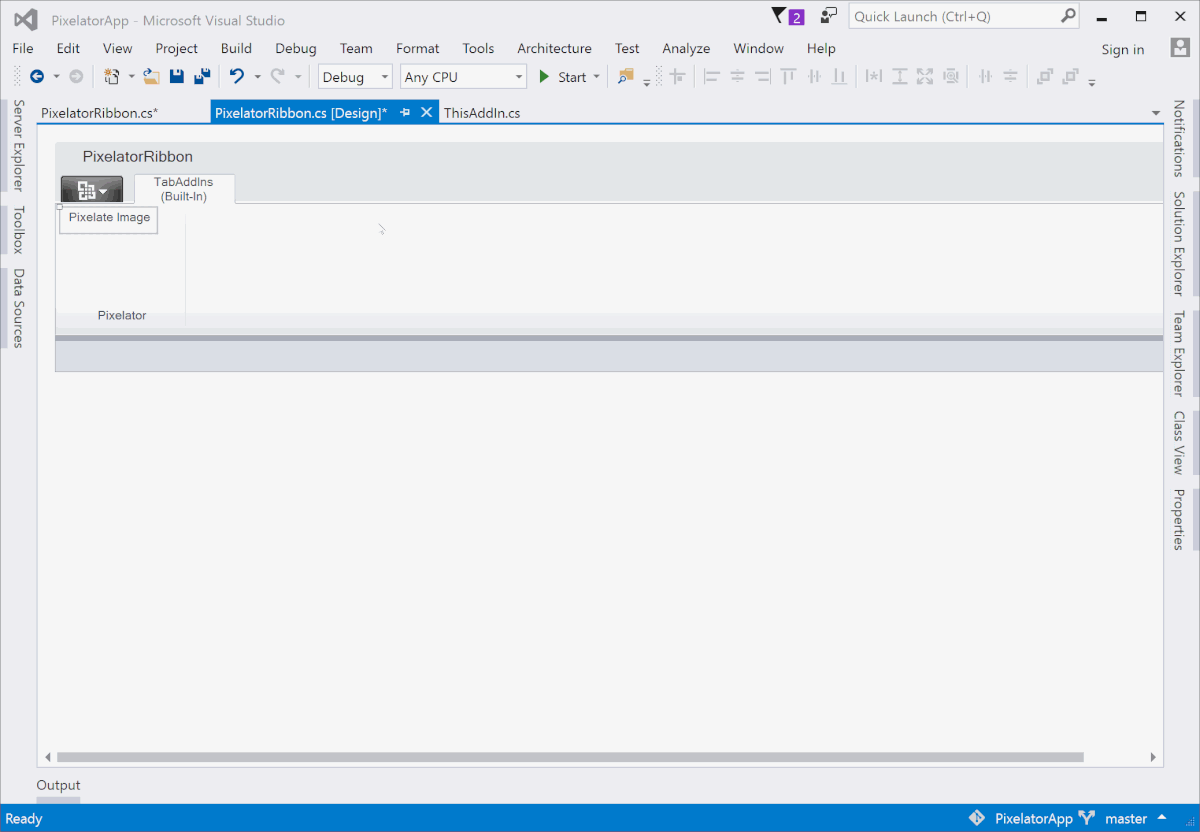Click the Align to Grid icon

pyautogui.click(x=678, y=77)
